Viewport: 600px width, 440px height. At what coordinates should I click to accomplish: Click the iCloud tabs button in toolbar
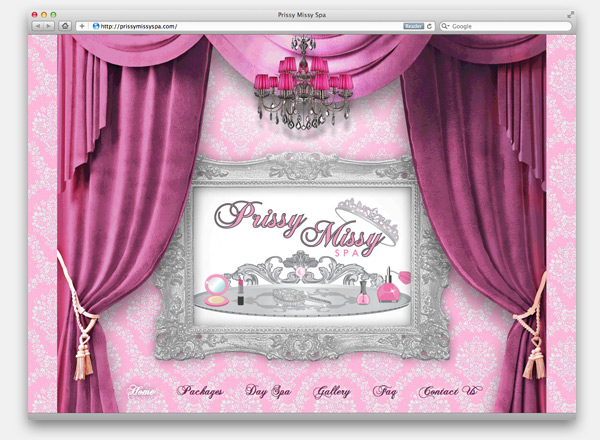coord(65,26)
